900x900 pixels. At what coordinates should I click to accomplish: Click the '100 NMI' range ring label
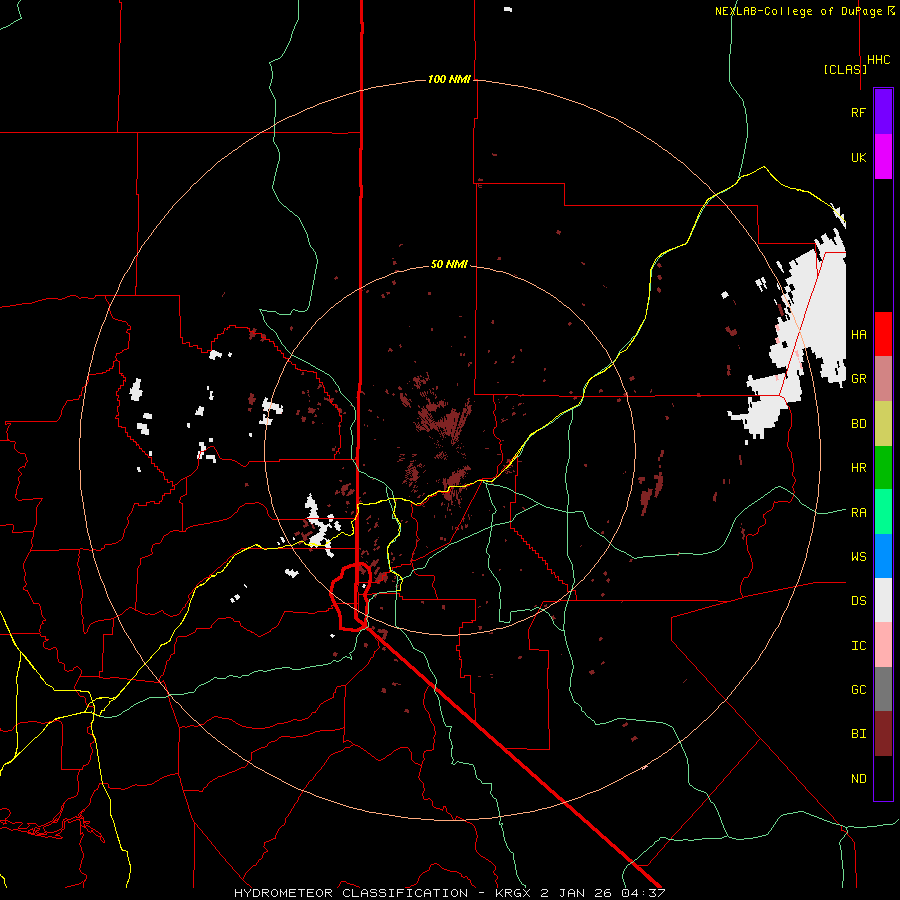pos(449,79)
